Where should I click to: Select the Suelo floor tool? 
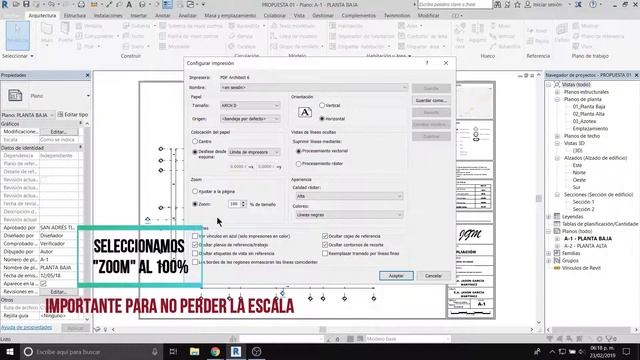136,46
